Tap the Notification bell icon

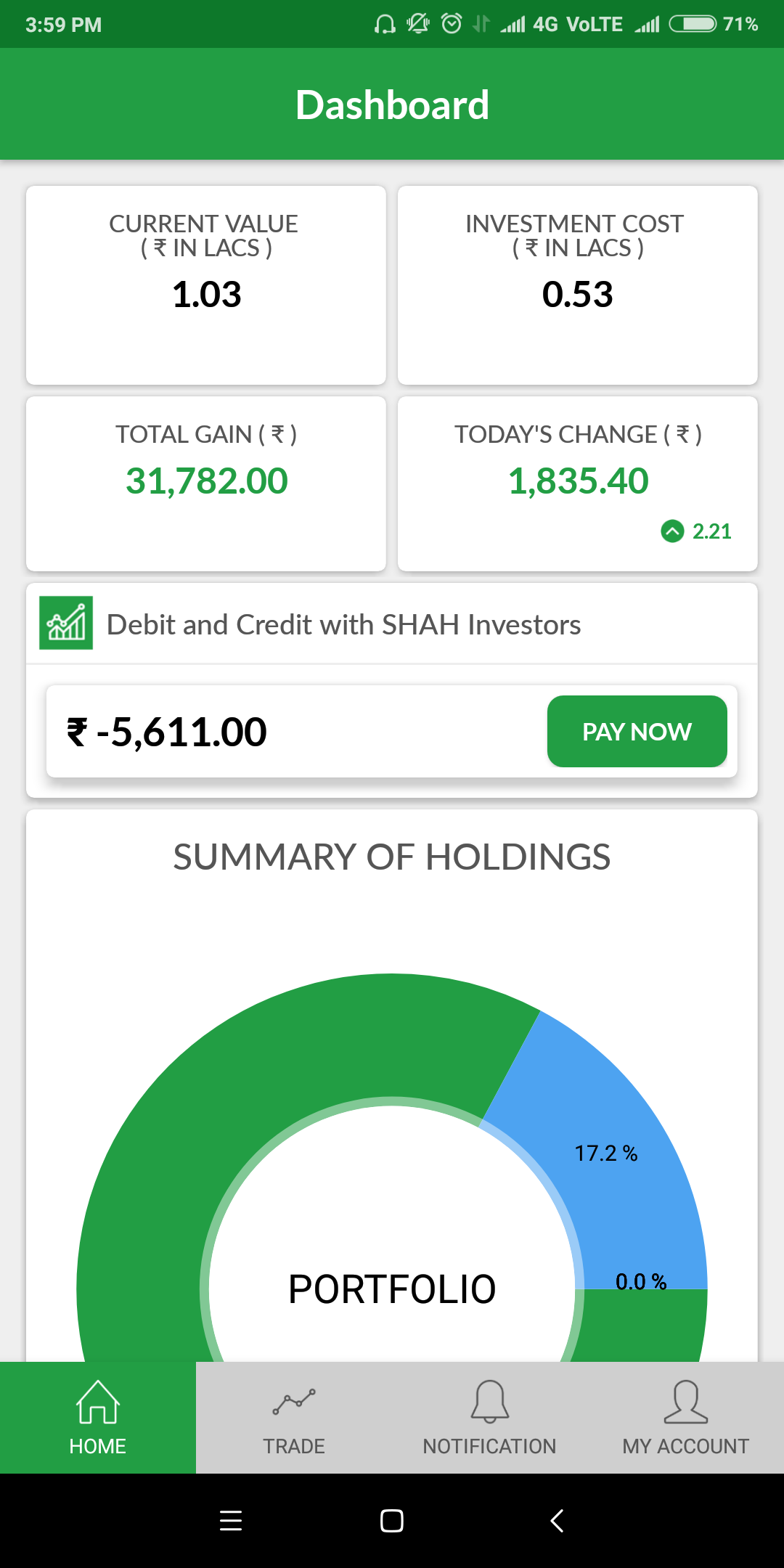point(490,1400)
